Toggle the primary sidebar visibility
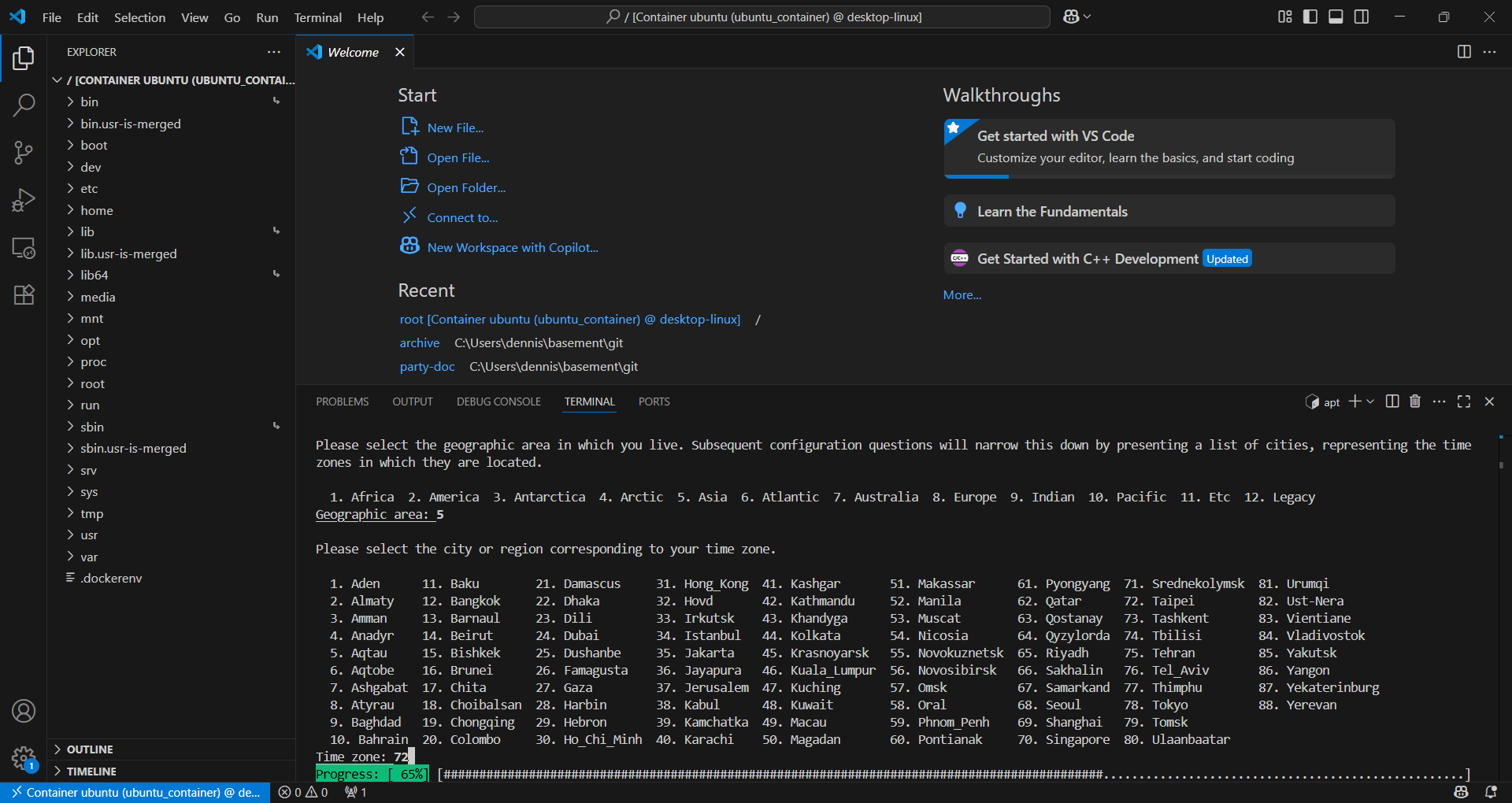This screenshot has width=1512, height=803. pyautogui.click(x=1310, y=17)
